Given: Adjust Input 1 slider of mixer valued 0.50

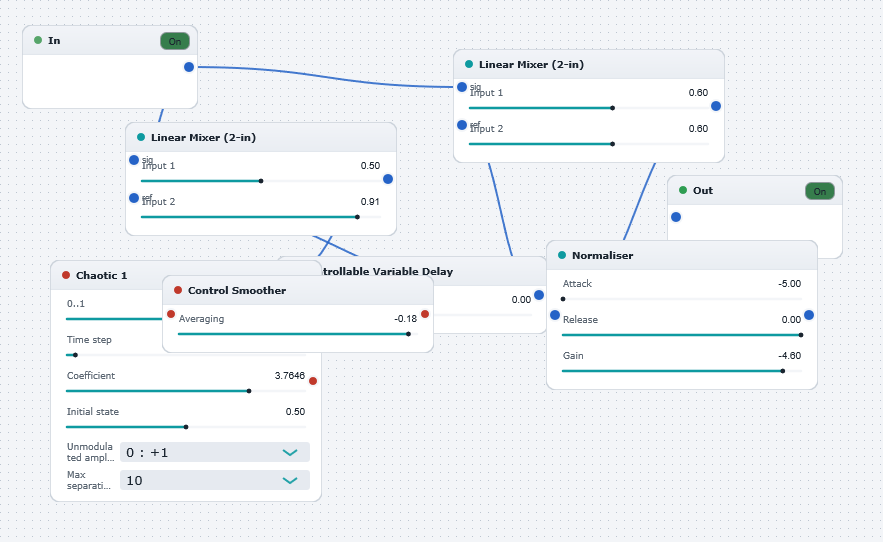Looking at the screenshot, I should point(261,181).
